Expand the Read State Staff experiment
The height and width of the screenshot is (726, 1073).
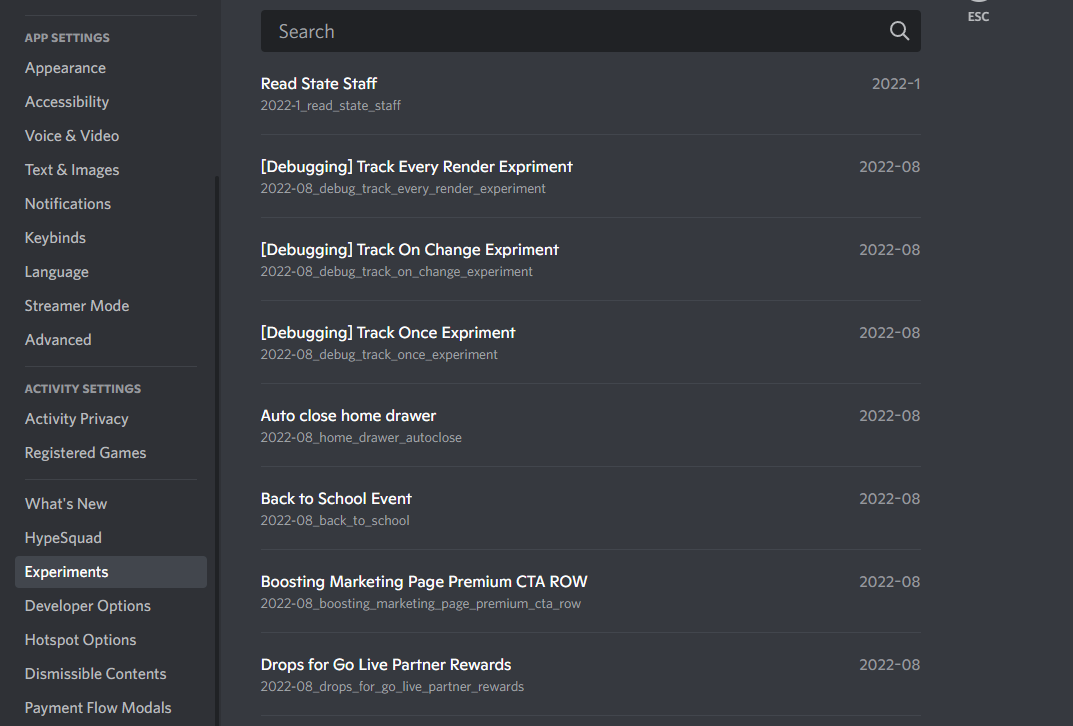pos(591,94)
